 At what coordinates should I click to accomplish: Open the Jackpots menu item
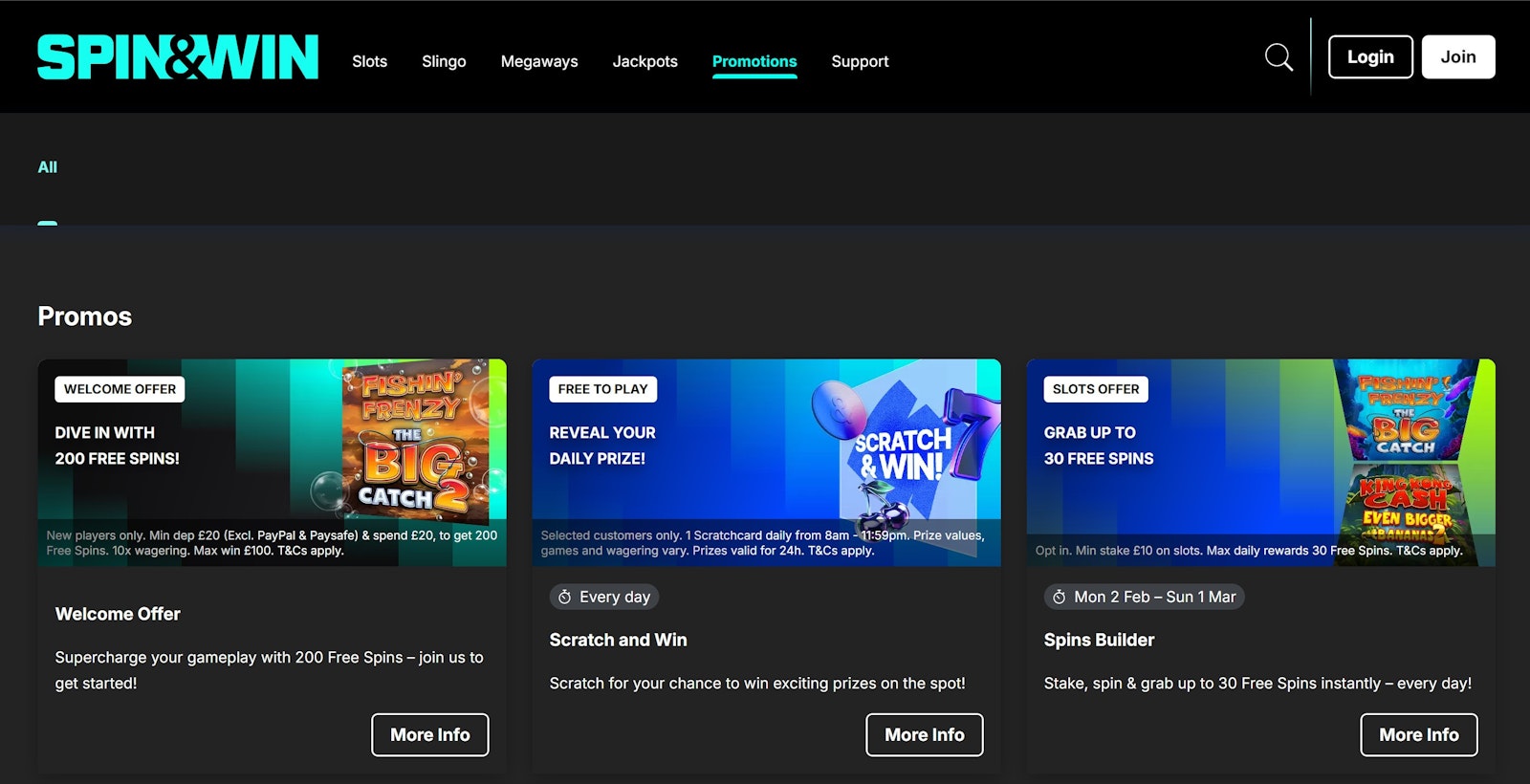pos(645,61)
